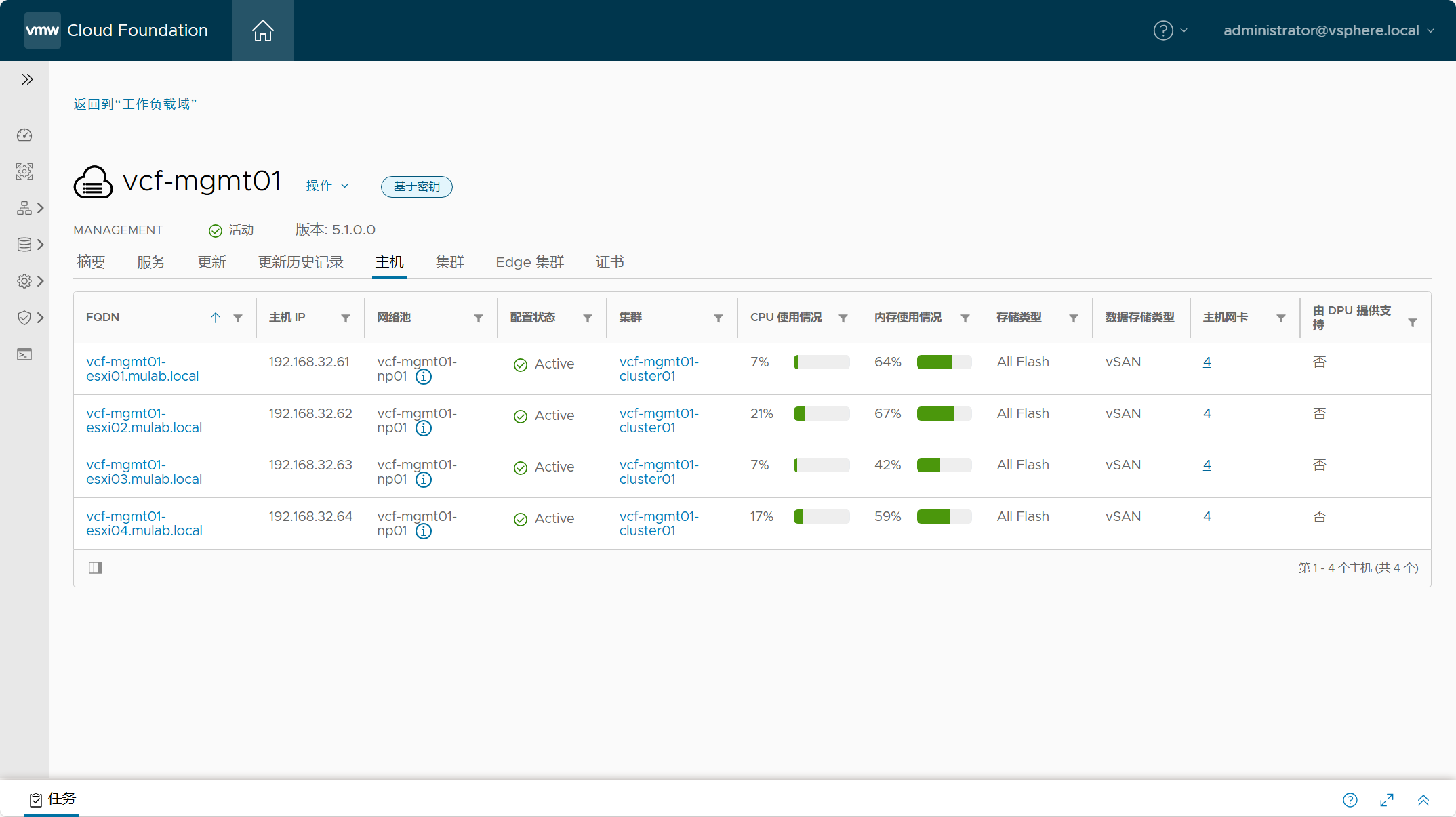Screen dimensions: 1456x817
Task: Click the Active status icon for esxi01
Action: [519, 362]
